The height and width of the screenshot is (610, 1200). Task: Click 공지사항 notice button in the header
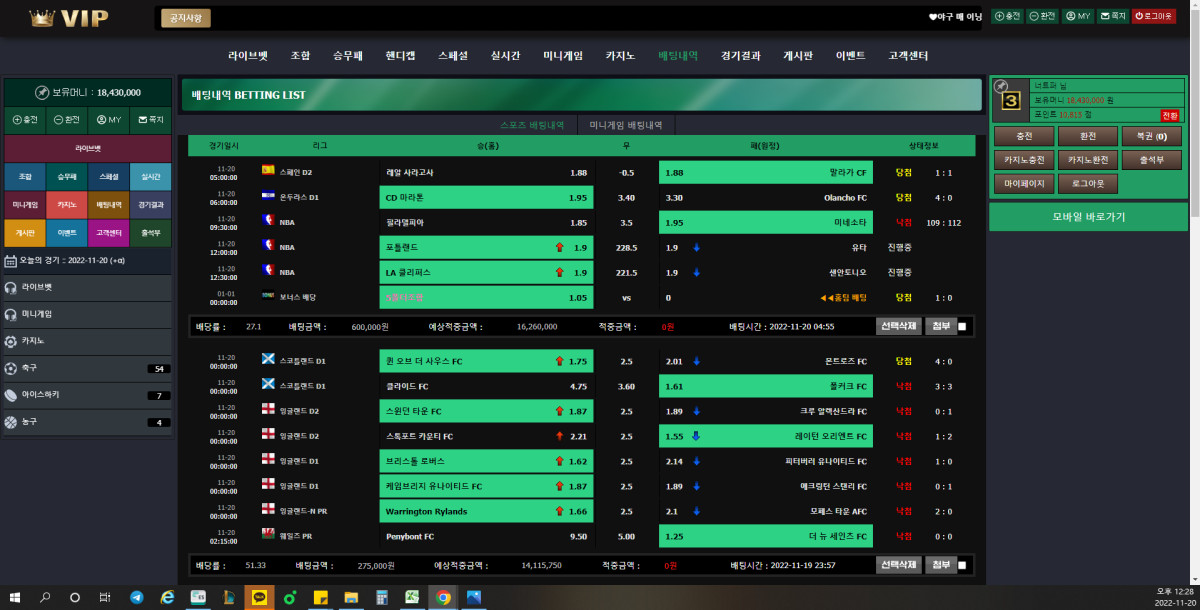pos(186,18)
